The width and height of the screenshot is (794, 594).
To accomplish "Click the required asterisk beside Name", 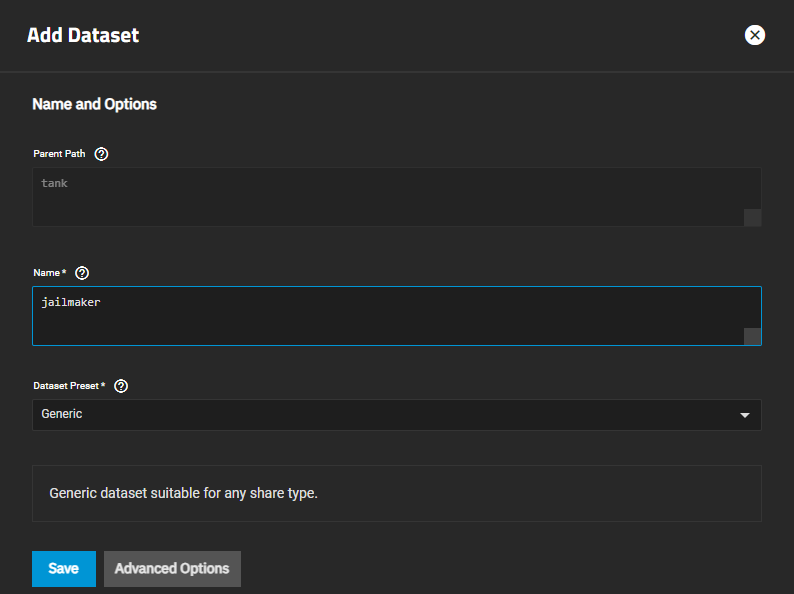I will (65, 273).
